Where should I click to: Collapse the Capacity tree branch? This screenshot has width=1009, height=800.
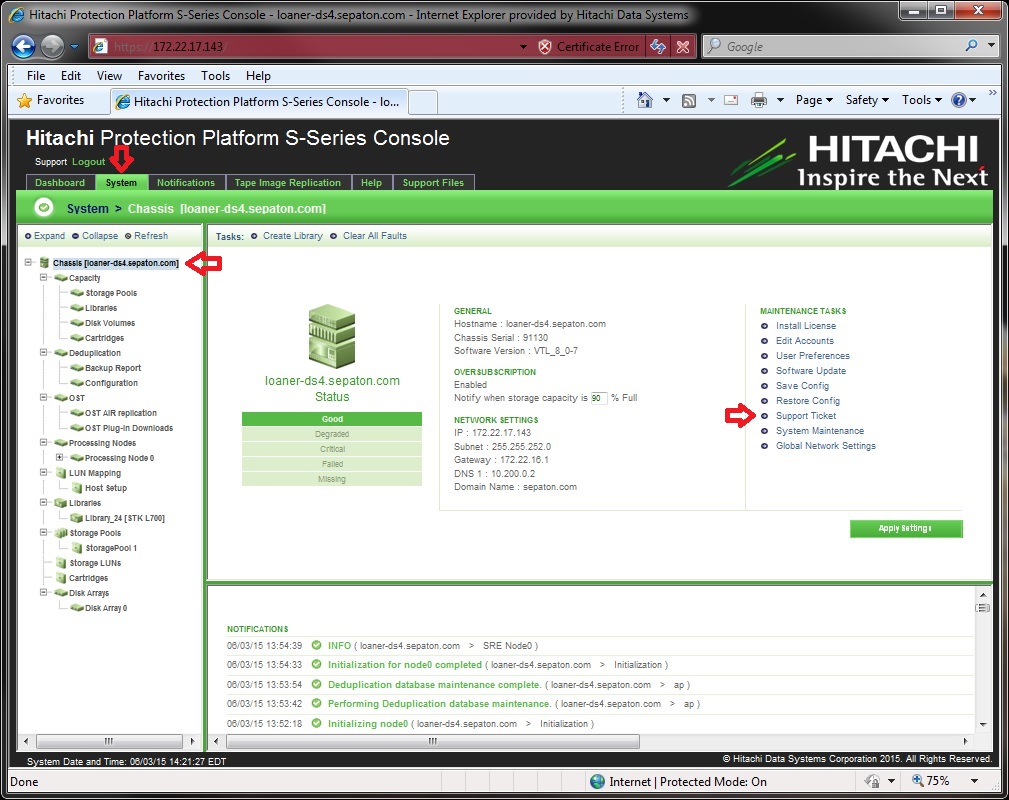(x=44, y=277)
